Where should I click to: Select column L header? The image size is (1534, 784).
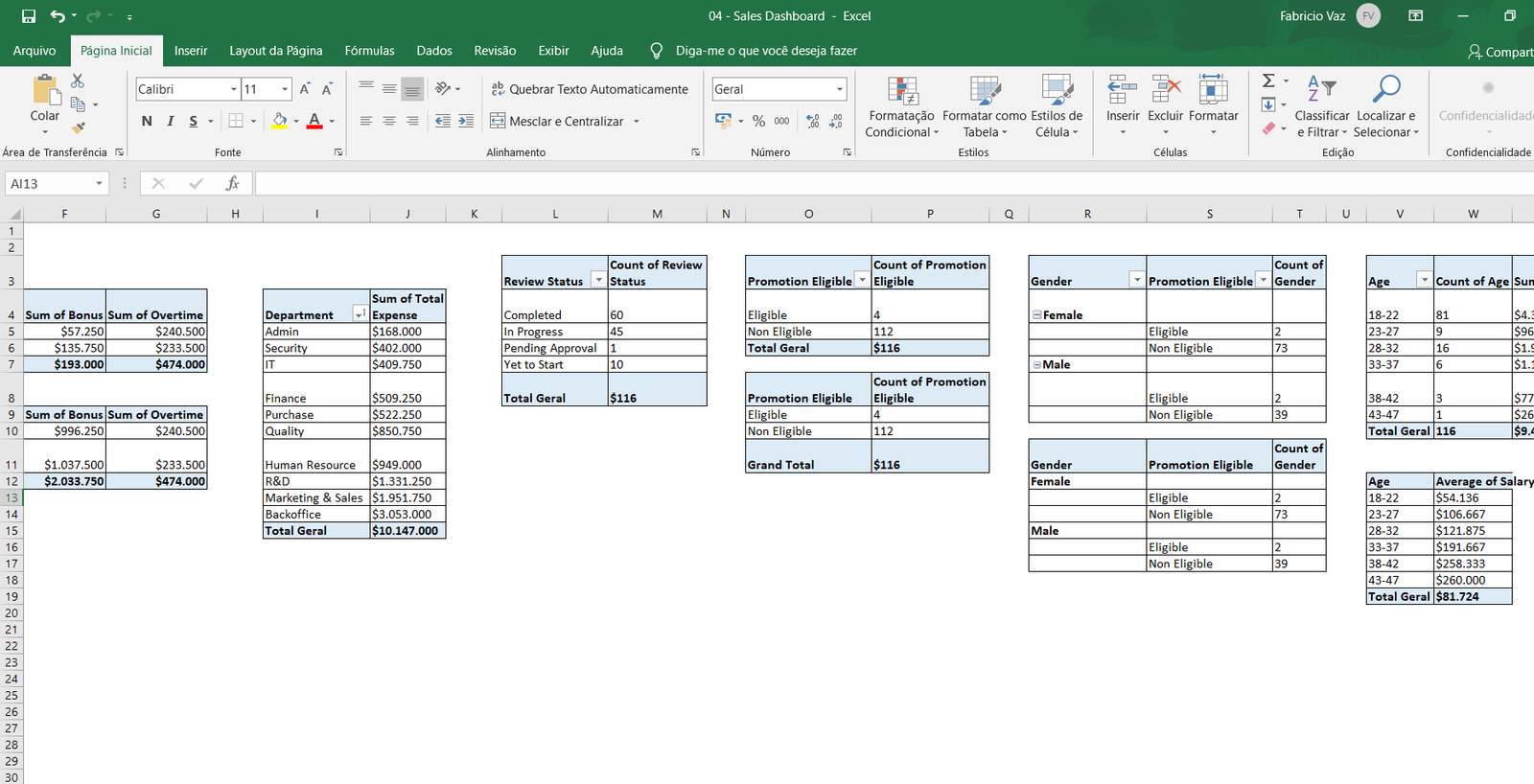[x=555, y=214]
